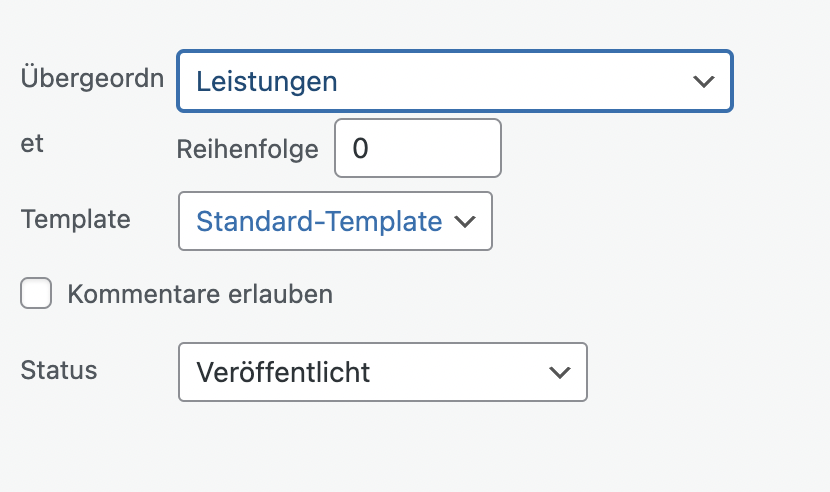The image size is (830, 492).
Task: Click the blue Standard-Template text
Action: 319,221
